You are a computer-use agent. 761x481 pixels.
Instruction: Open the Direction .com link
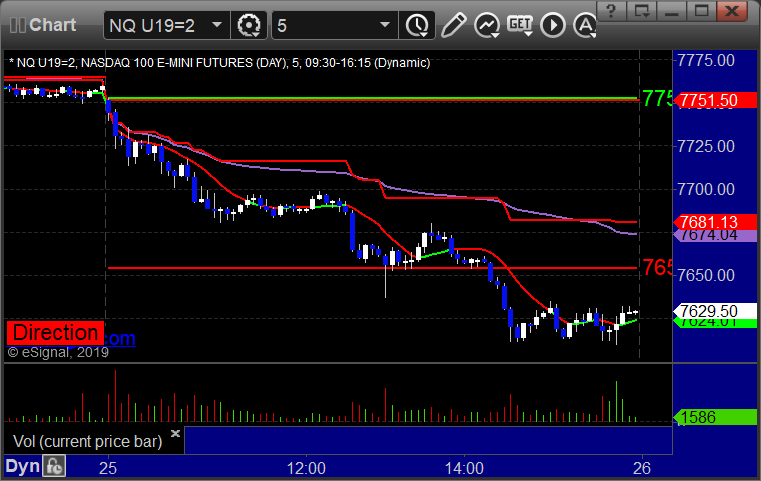click(71, 333)
